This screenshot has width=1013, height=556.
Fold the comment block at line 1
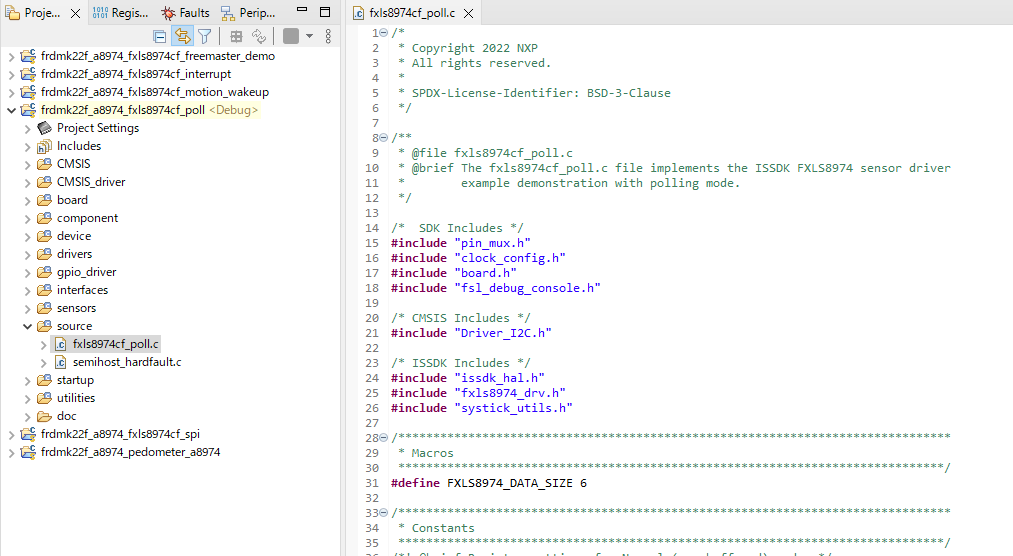point(384,33)
